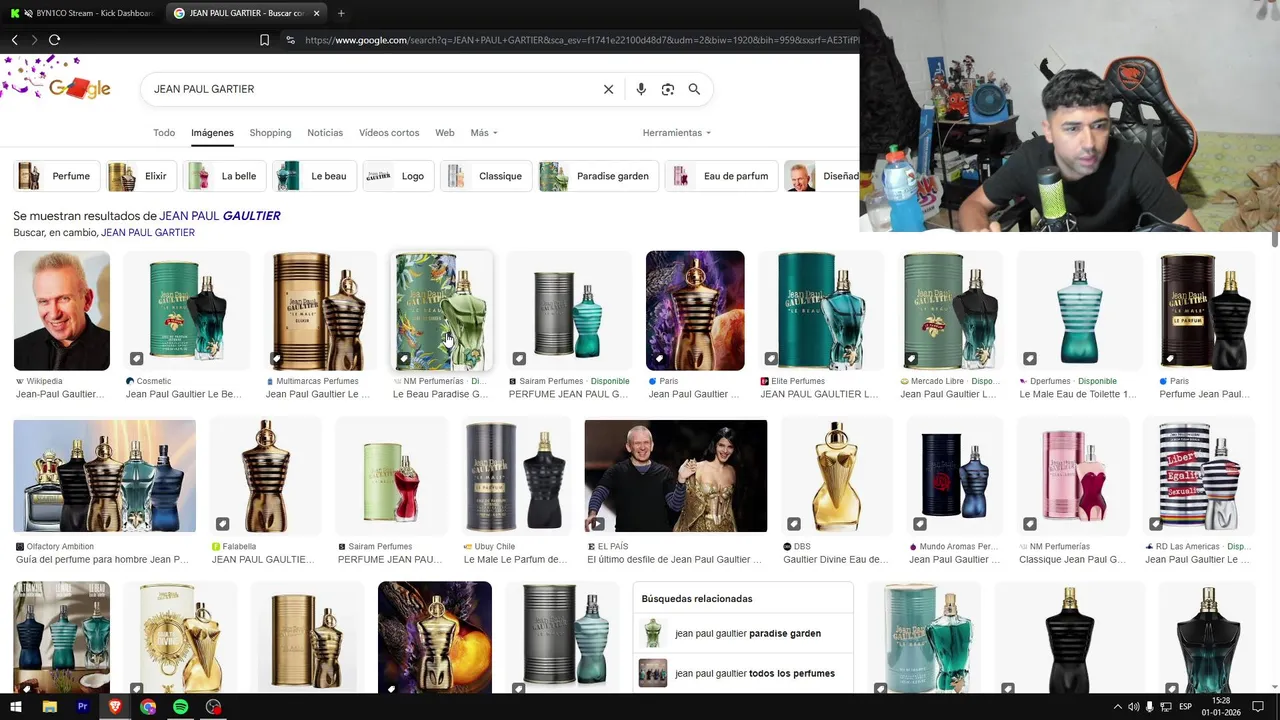Apply the Classique filter chip
Screen dimensions: 1280x720
point(486,176)
